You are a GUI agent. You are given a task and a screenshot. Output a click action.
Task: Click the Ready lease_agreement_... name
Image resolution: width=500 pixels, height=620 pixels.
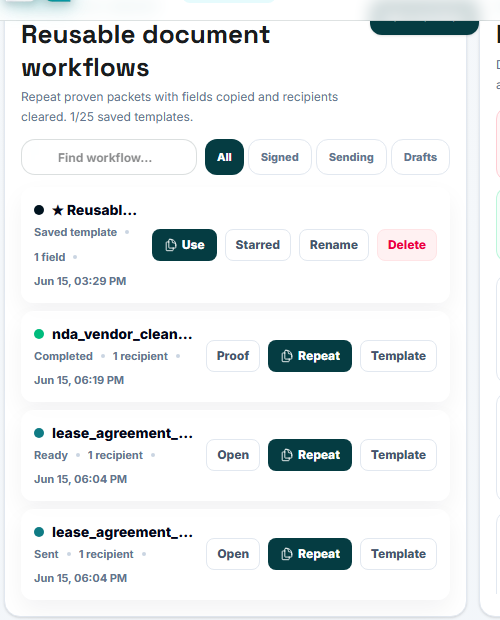tap(123, 434)
